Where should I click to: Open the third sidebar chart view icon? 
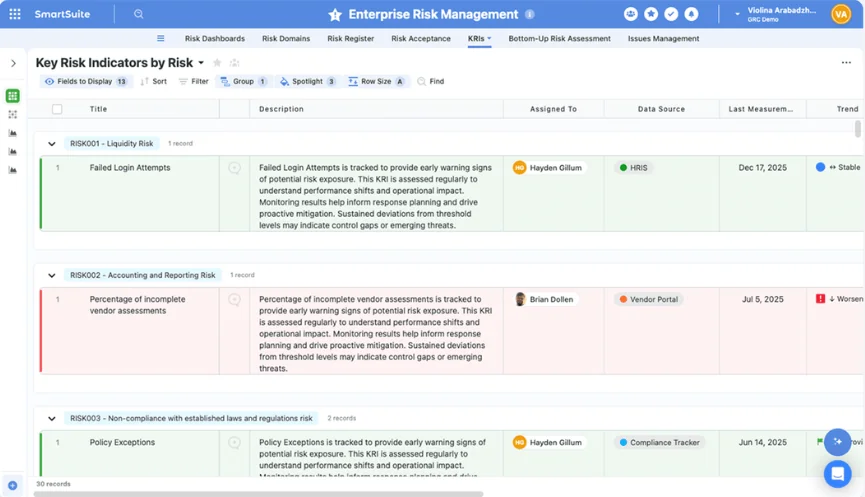pos(13,133)
